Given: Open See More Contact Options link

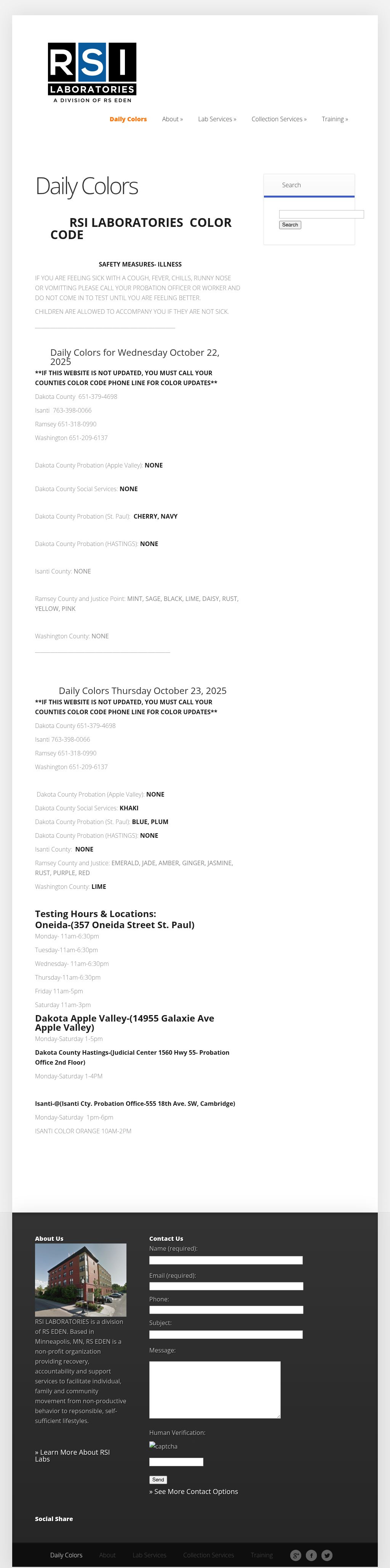Looking at the screenshot, I should click(193, 1491).
